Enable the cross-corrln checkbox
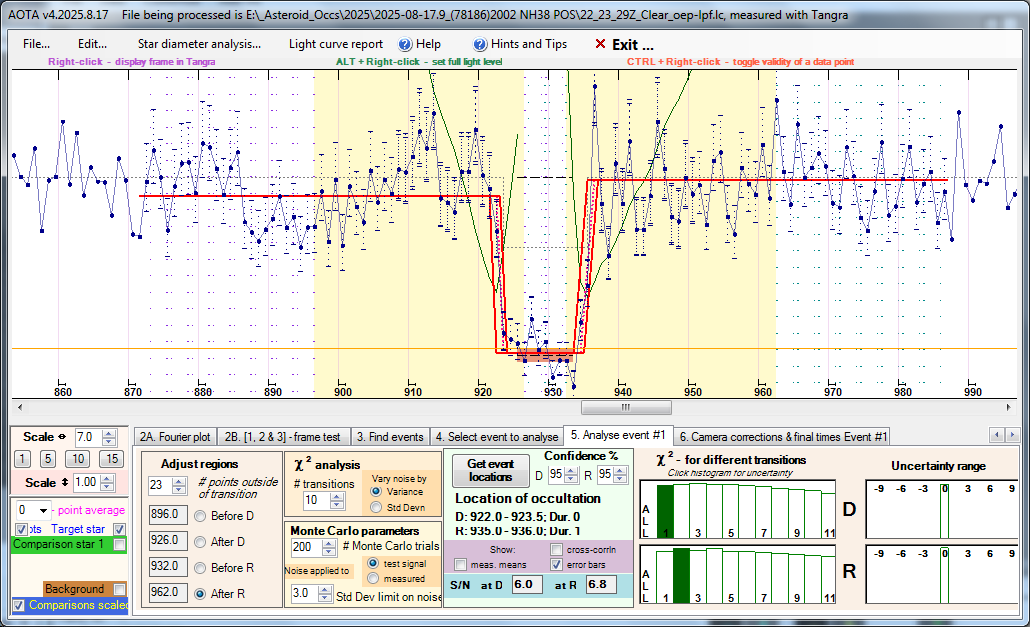Image resolution: width=1030 pixels, height=627 pixels. (557, 549)
